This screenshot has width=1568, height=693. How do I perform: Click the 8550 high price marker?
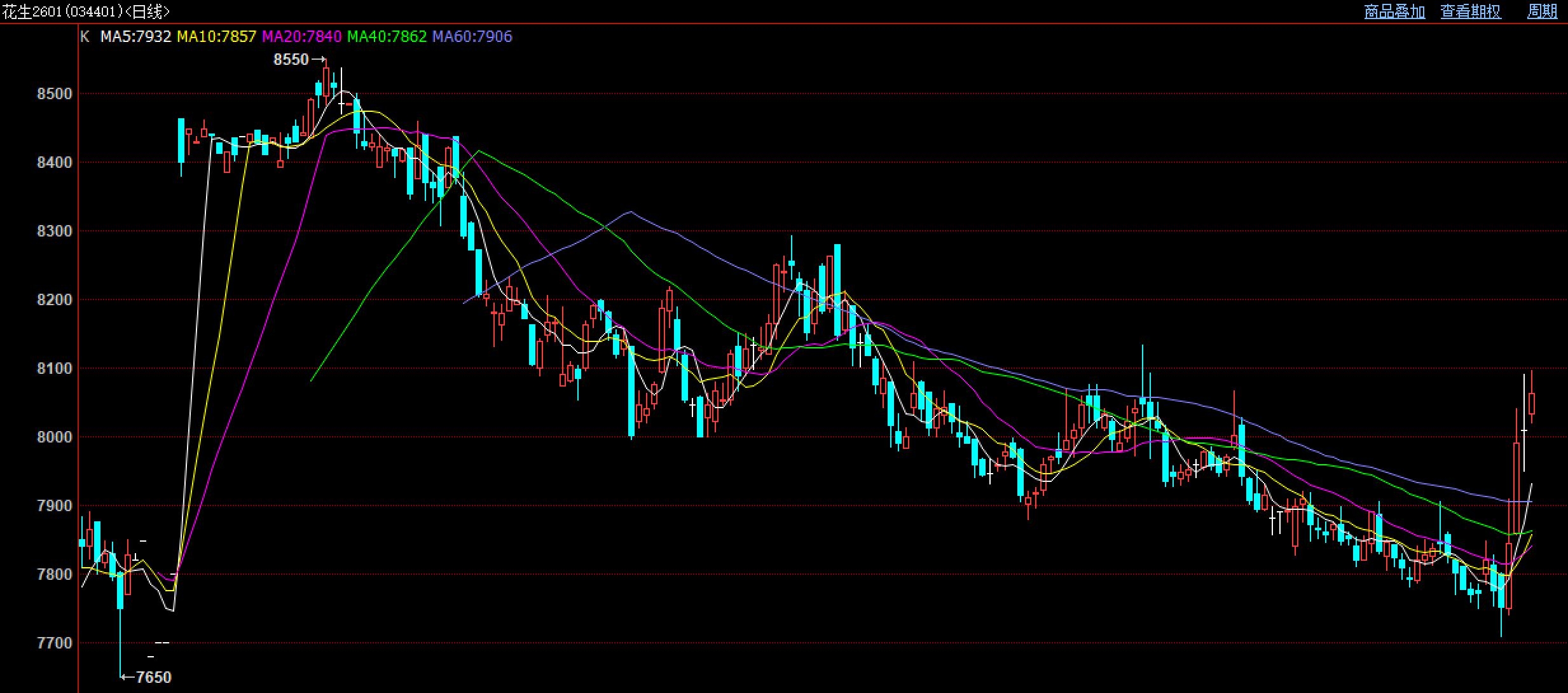tap(291, 60)
